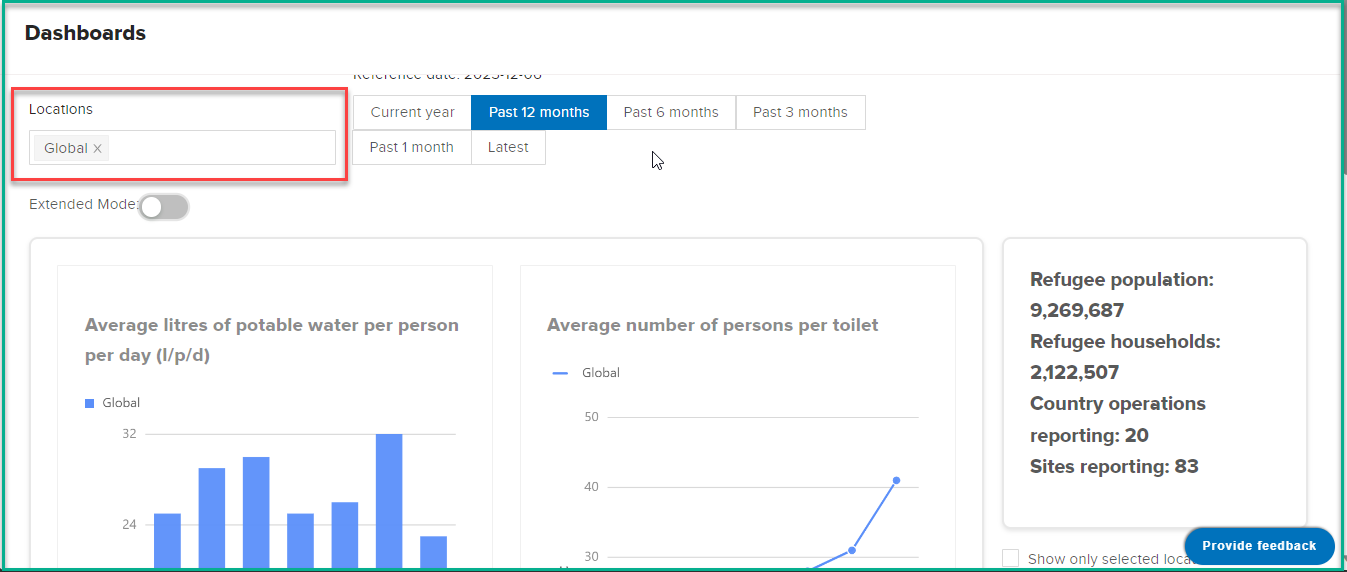Click the tallest bar in water chart
Screen dimensions: 1347x572
tap(389, 500)
